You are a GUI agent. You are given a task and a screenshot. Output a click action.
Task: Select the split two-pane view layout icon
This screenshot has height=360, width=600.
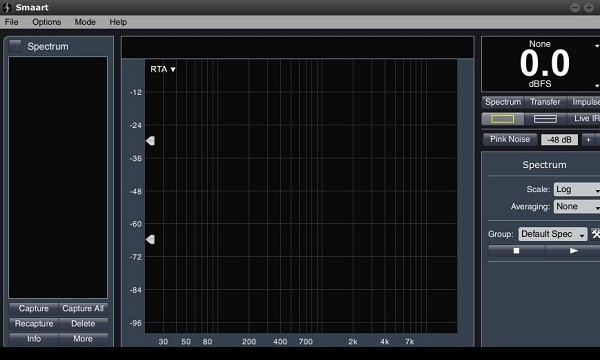point(545,119)
